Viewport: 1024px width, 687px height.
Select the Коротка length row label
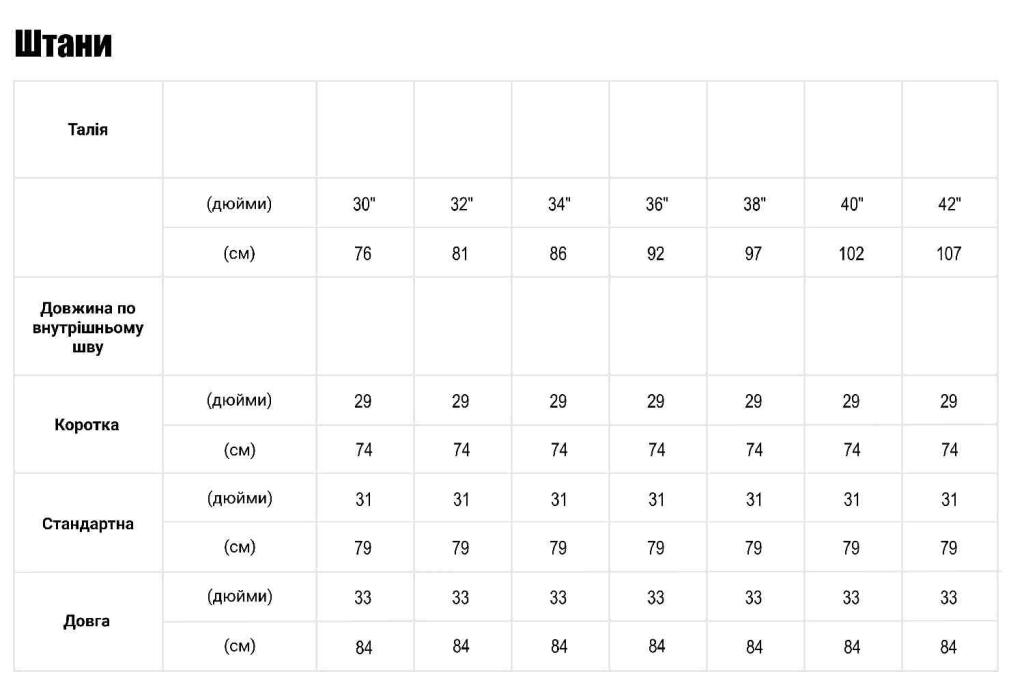click(87, 425)
